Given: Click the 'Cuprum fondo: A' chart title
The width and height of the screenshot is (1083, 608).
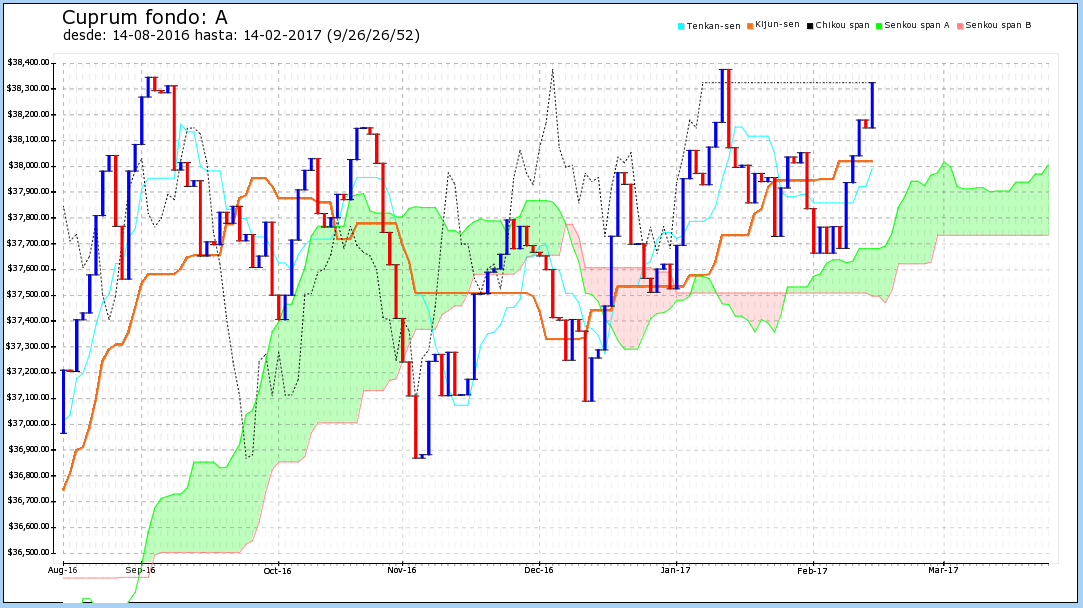Looking at the screenshot, I should click(x=144, y=17).
